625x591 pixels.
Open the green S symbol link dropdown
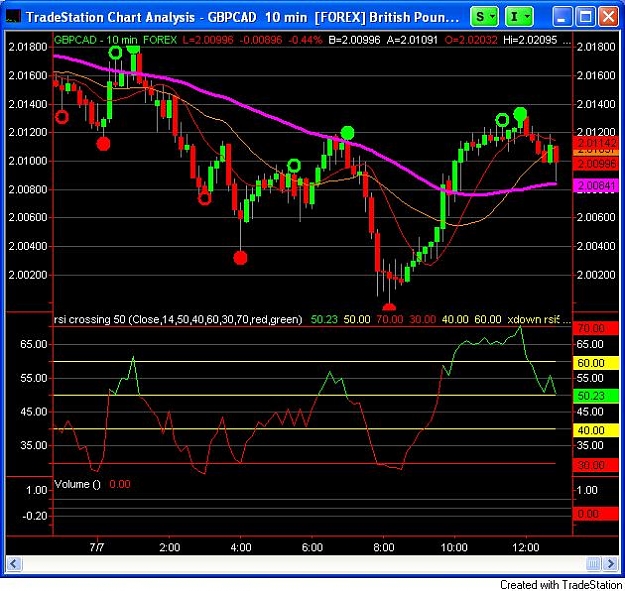coord(484,17)
